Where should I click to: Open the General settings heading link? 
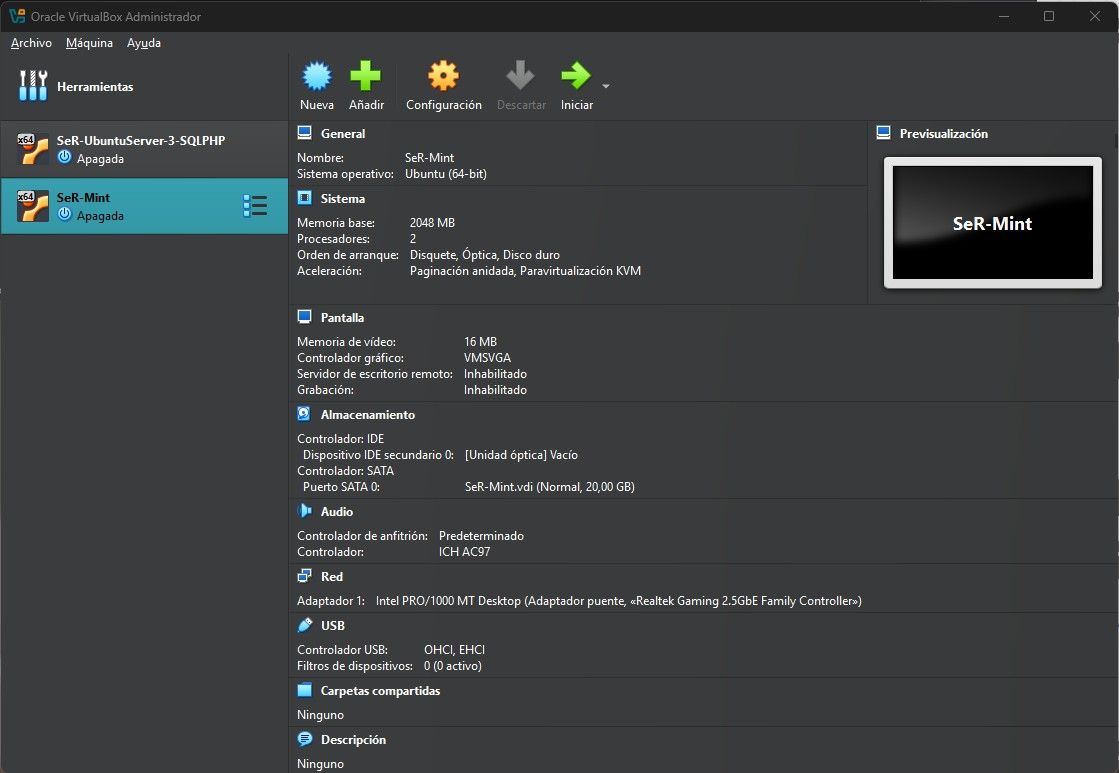(x=343, y=133)
